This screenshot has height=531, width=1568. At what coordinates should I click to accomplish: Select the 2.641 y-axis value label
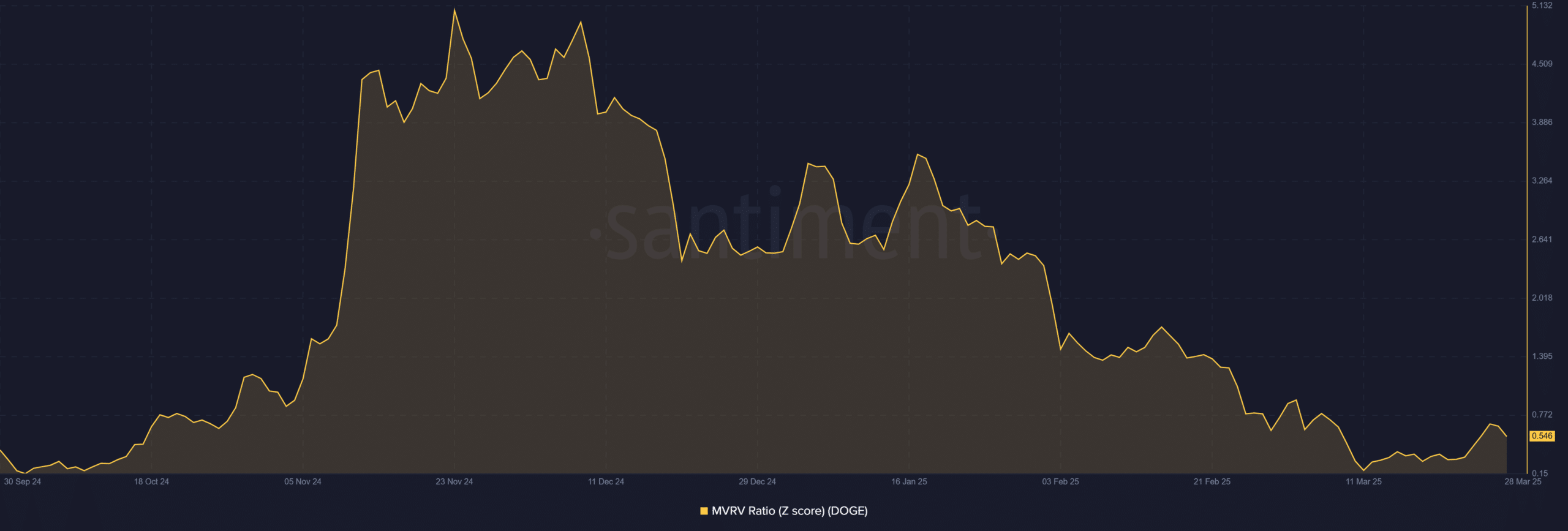coord(1542,239)
